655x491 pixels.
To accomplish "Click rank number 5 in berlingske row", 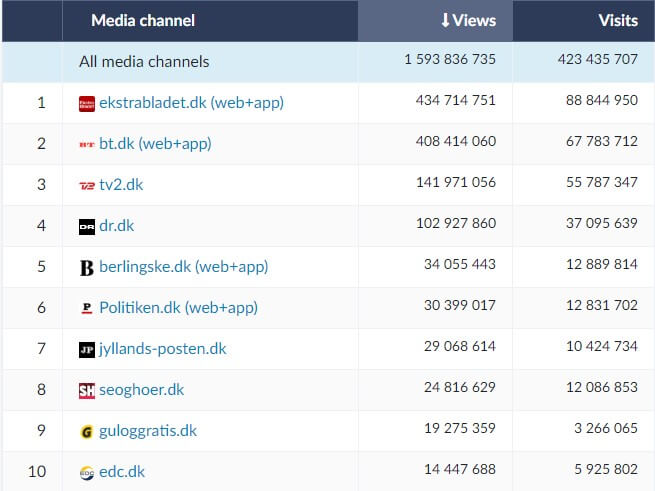I will [x=41, y=267].
